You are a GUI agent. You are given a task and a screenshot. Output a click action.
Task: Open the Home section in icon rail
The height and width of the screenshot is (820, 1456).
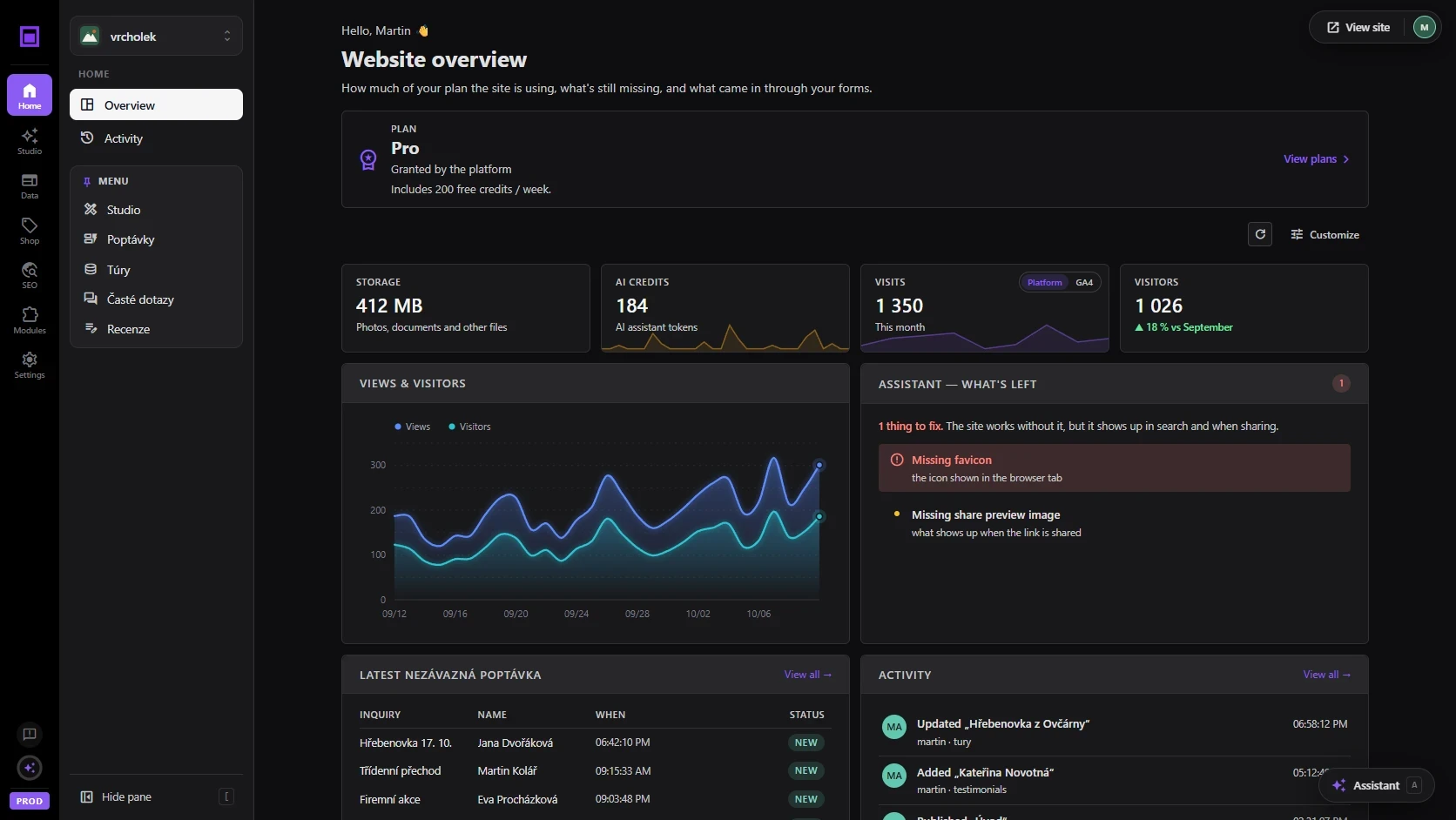(30, 95)
